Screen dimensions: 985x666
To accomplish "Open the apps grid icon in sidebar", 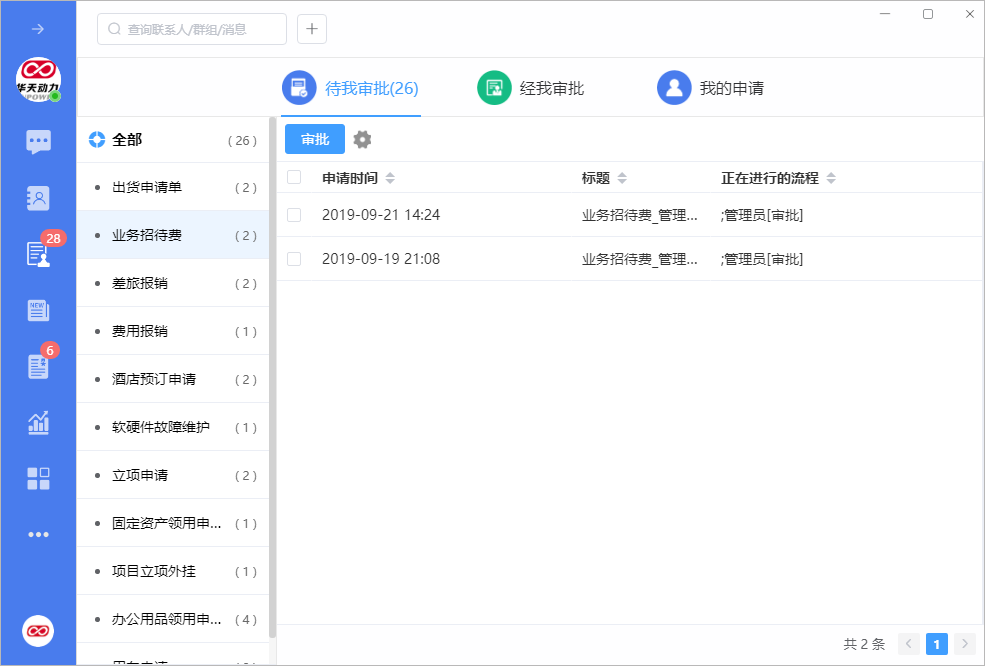I will 38,478.
